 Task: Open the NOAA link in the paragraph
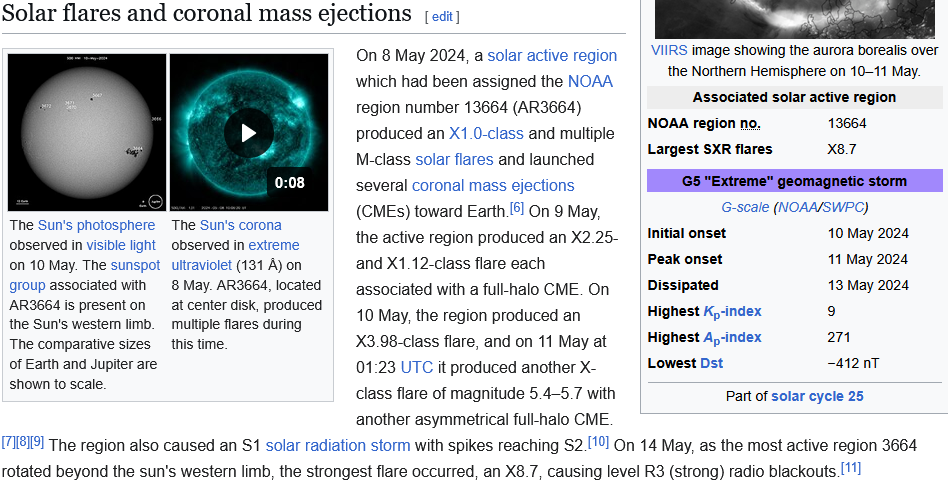[x=590, y=82]
